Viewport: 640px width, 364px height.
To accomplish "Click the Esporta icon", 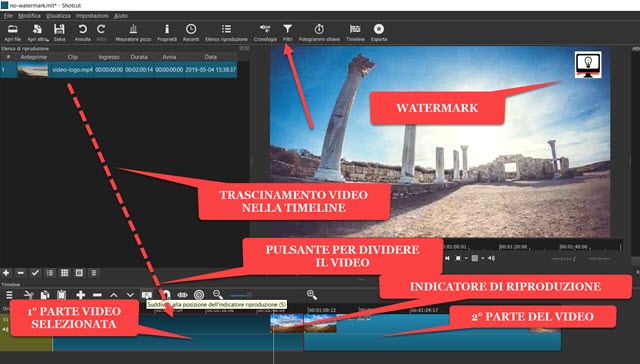I will (379, 33).
